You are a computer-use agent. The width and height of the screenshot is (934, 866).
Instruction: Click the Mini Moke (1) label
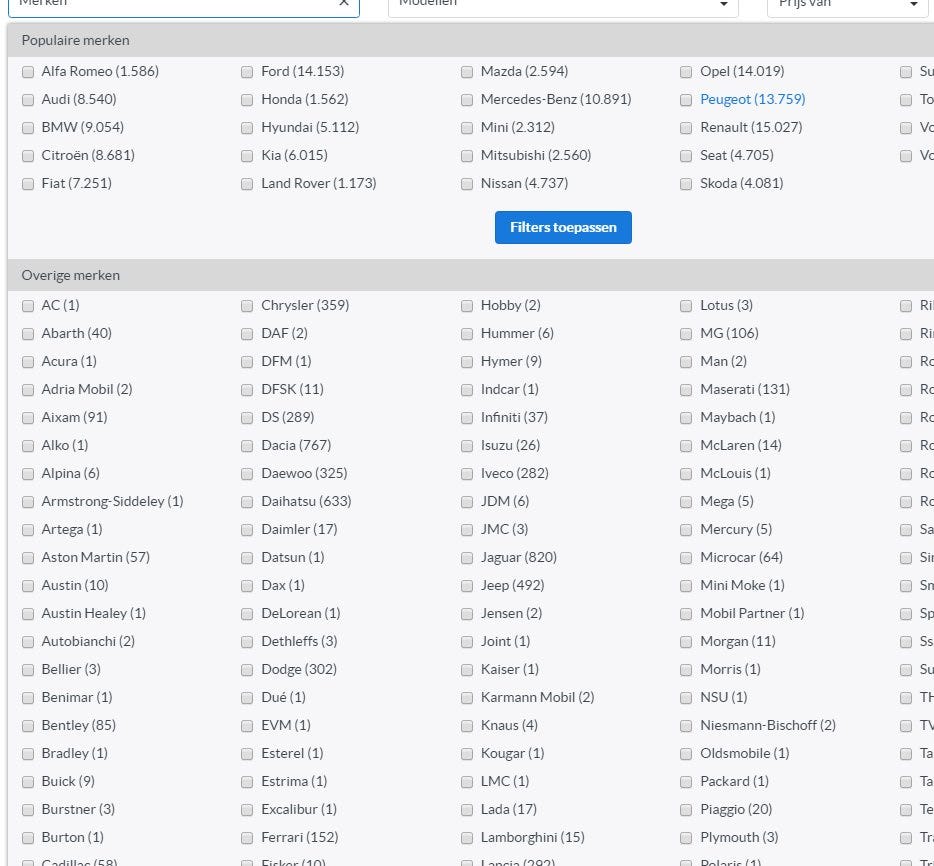click(x=742, y=585)
